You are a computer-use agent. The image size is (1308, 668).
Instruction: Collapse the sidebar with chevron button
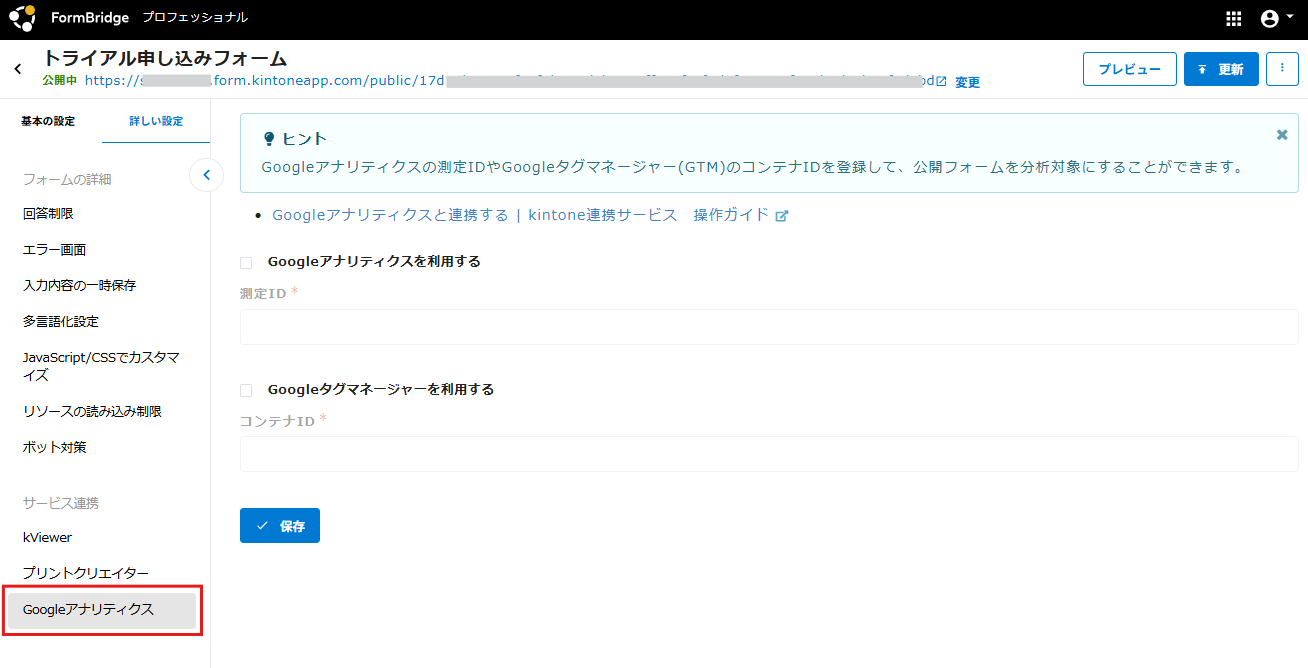coord(206,175)
